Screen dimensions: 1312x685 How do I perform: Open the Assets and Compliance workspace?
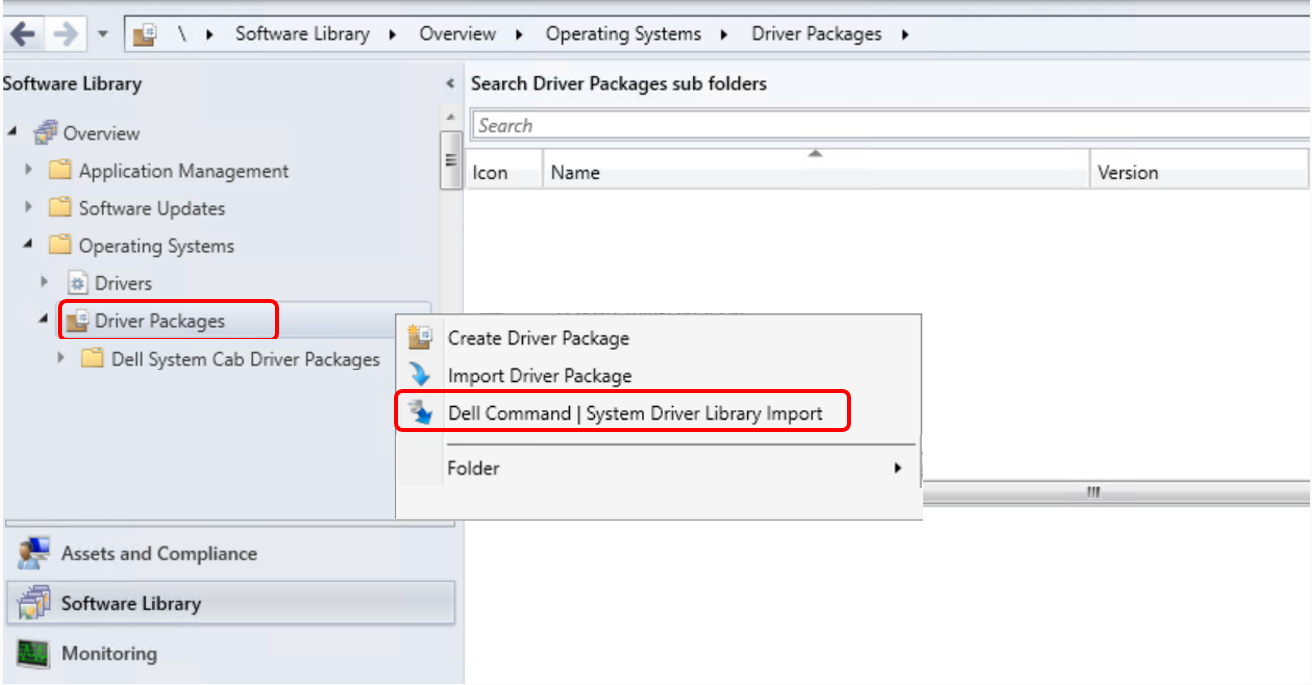pos(135,553)
